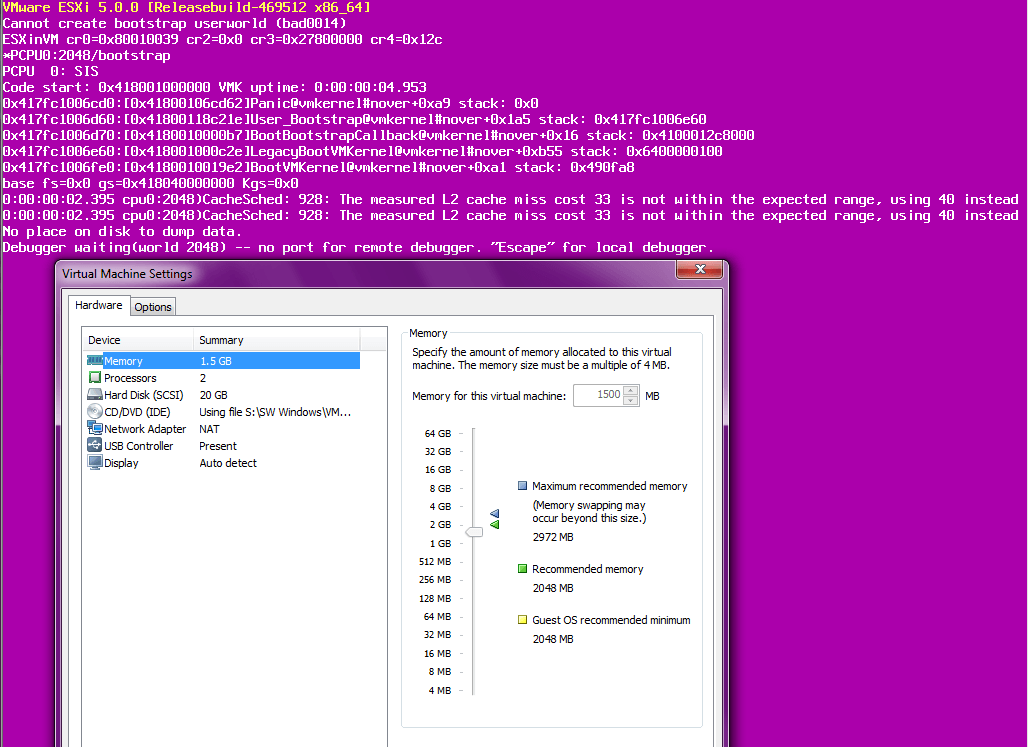Select the Processors chip icon
1028x747 pixels.
(x=95, y=378)
